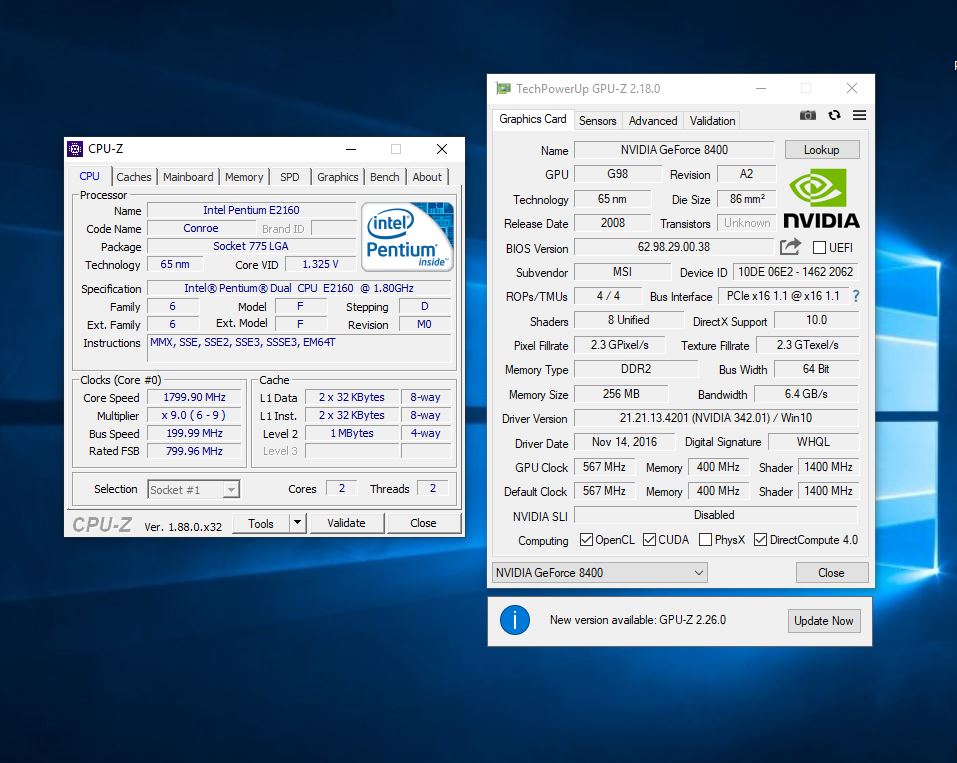Click the Device ID field 10DE 06E2
The width and height of the screenshot is (957, 763).
(x=795, y=272)
